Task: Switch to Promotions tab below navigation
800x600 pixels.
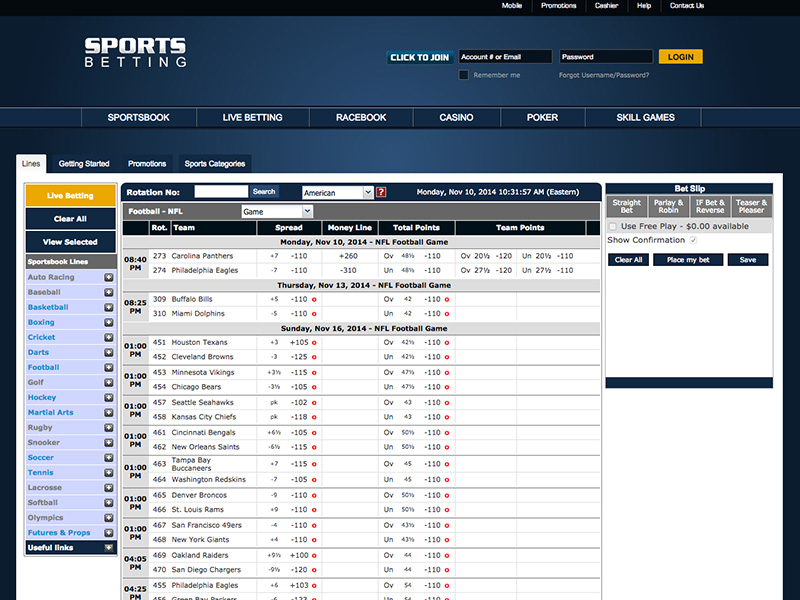Action: [147, 164]
